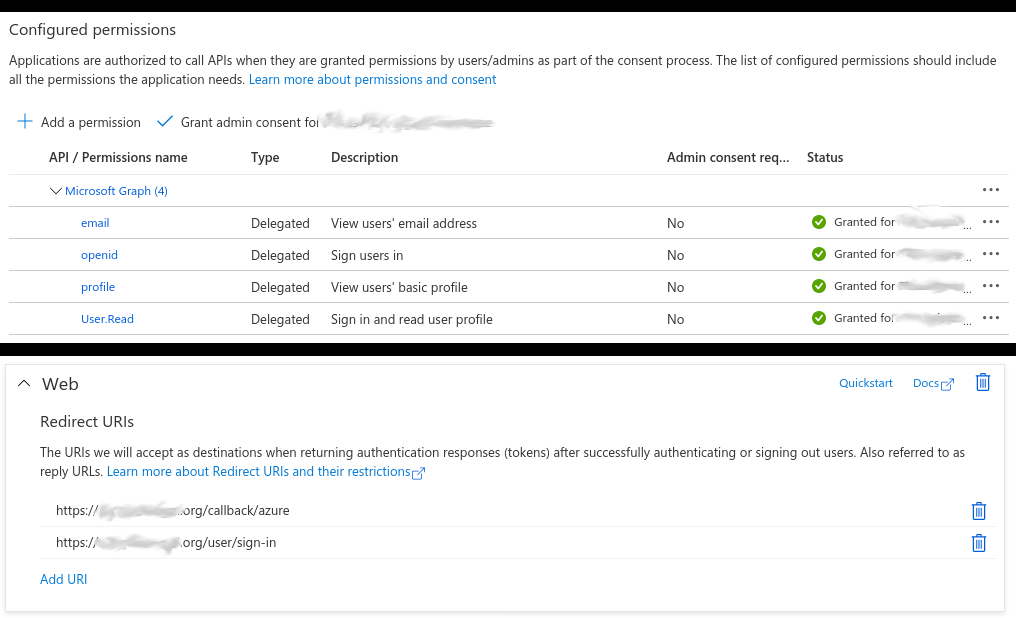Click the API / Permissions name column header

118,157
